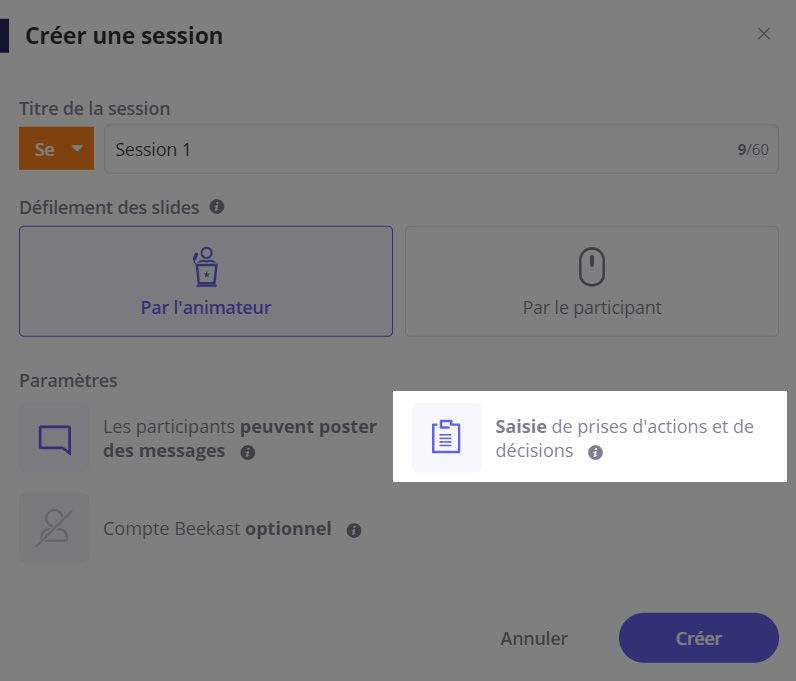Click the crossed-out user account icon
The image size is (796, 681).
54,528
